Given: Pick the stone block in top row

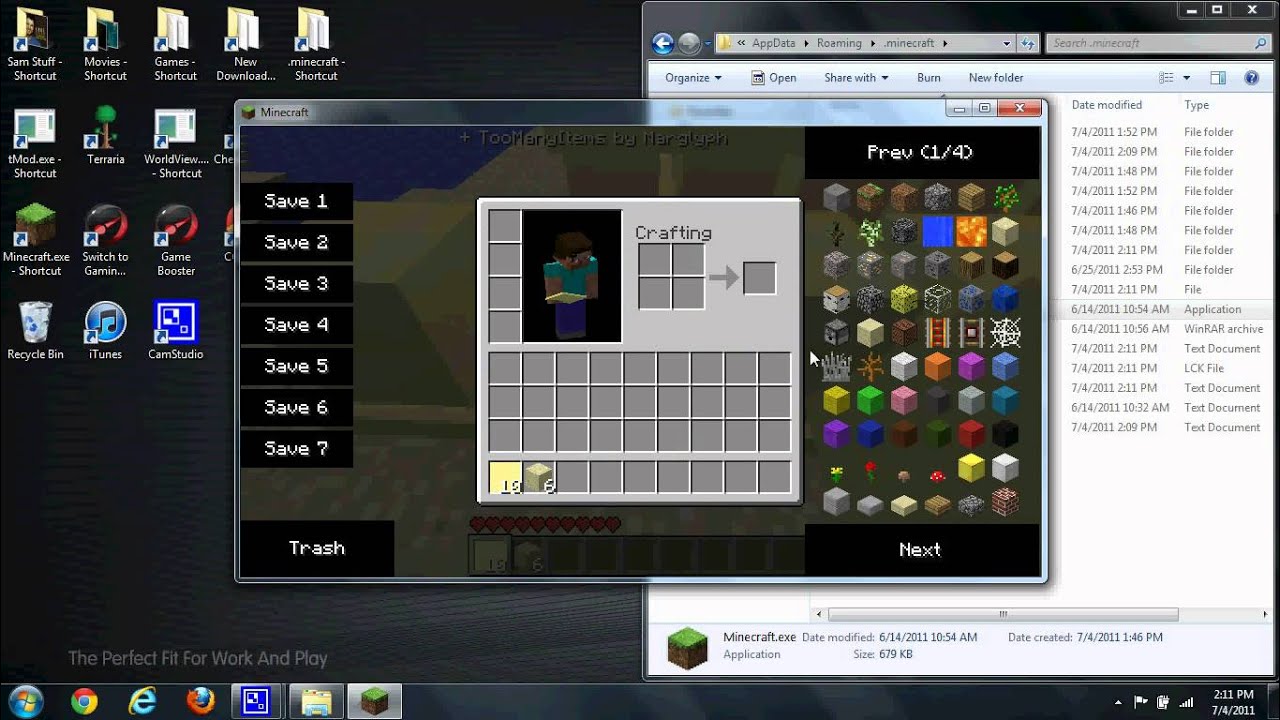Looking at the screenshot, I should pos(836,197).
